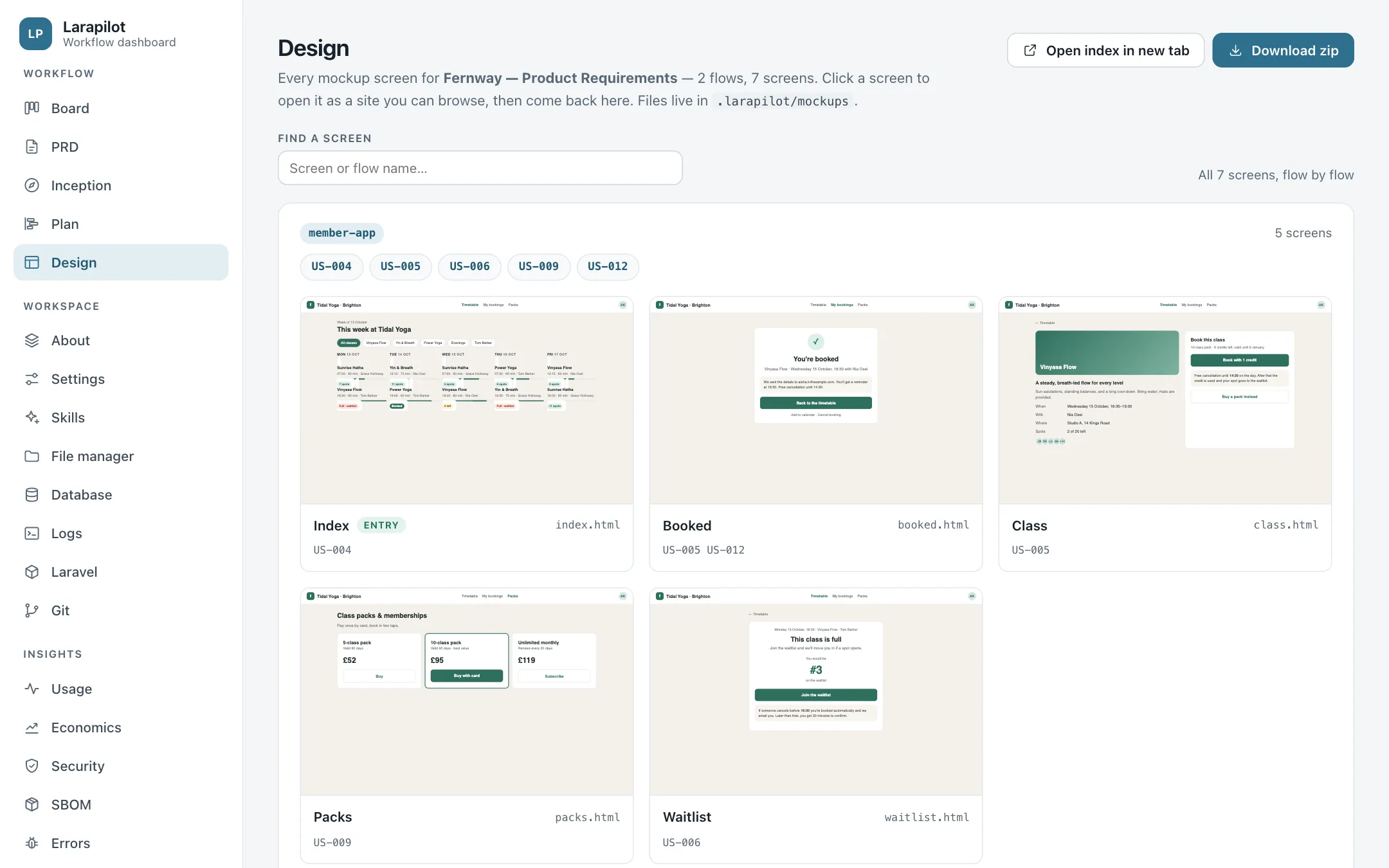Click the Economics chart icon

(x=32, y=727)
